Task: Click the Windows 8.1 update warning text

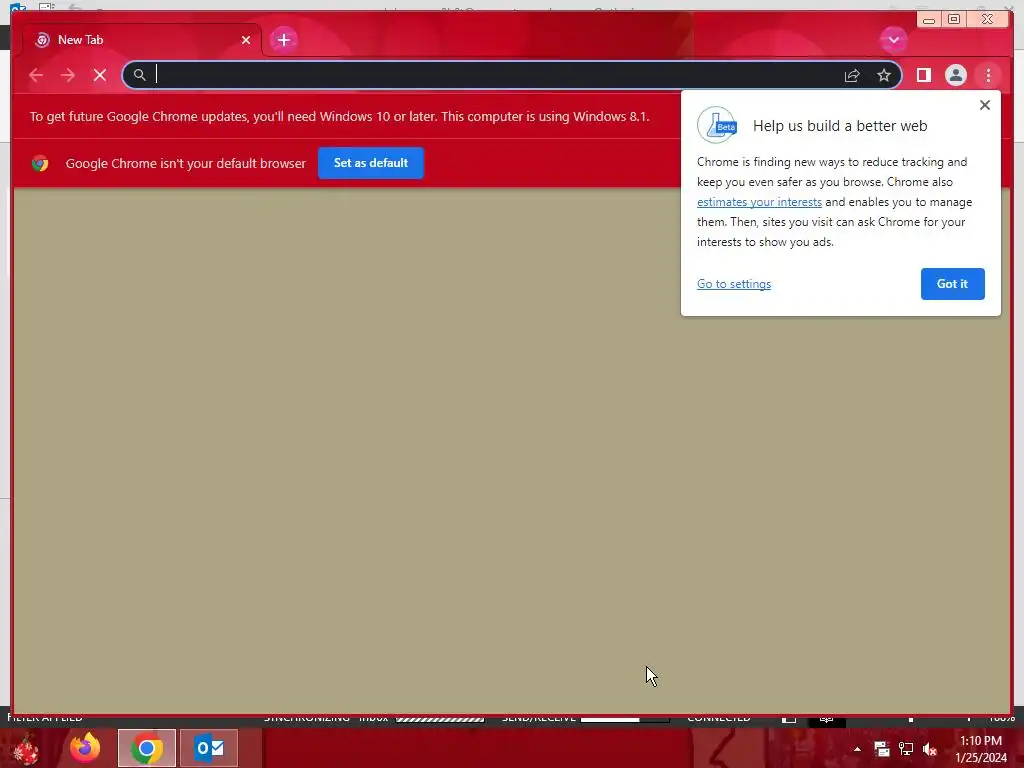Action: pos(339,116)
